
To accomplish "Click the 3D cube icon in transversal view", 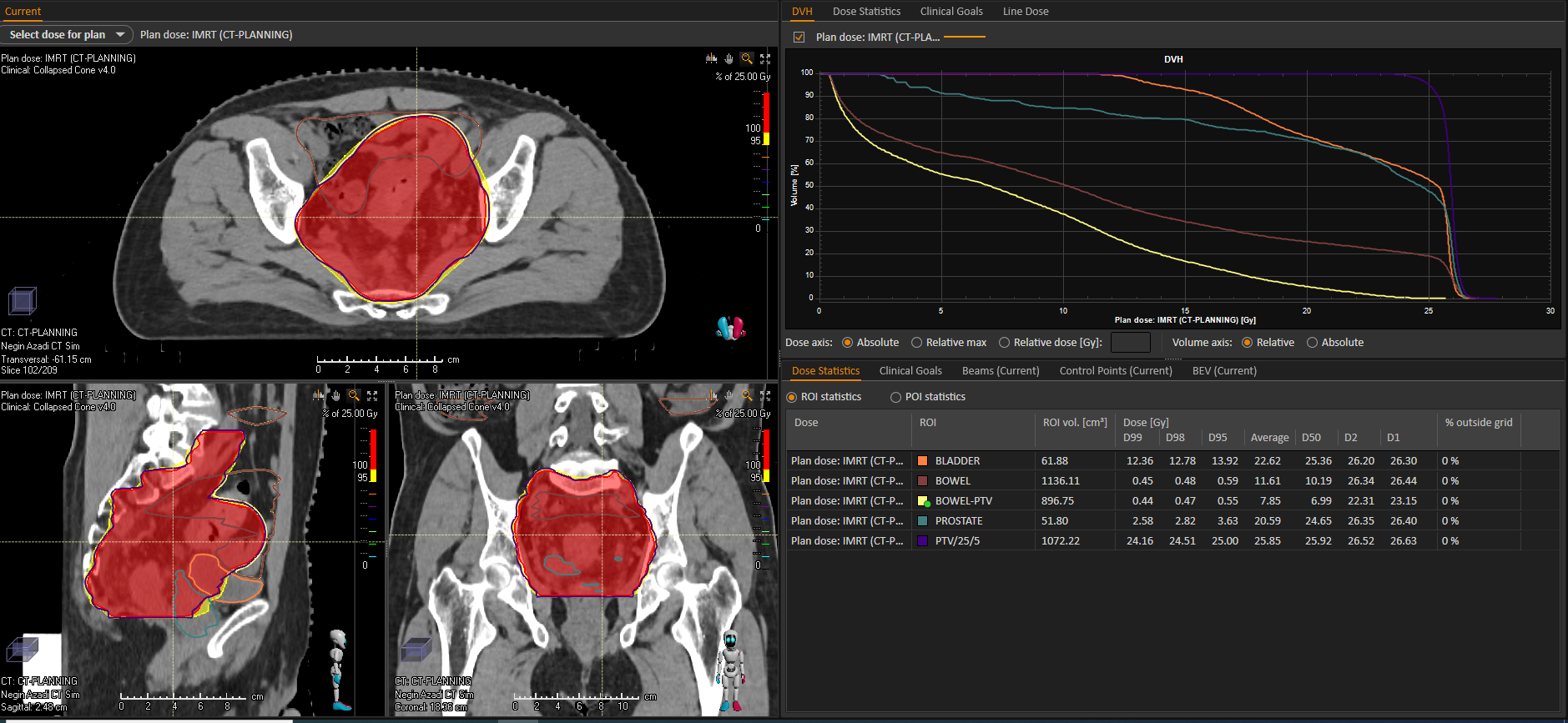I will tap(23, 300).
